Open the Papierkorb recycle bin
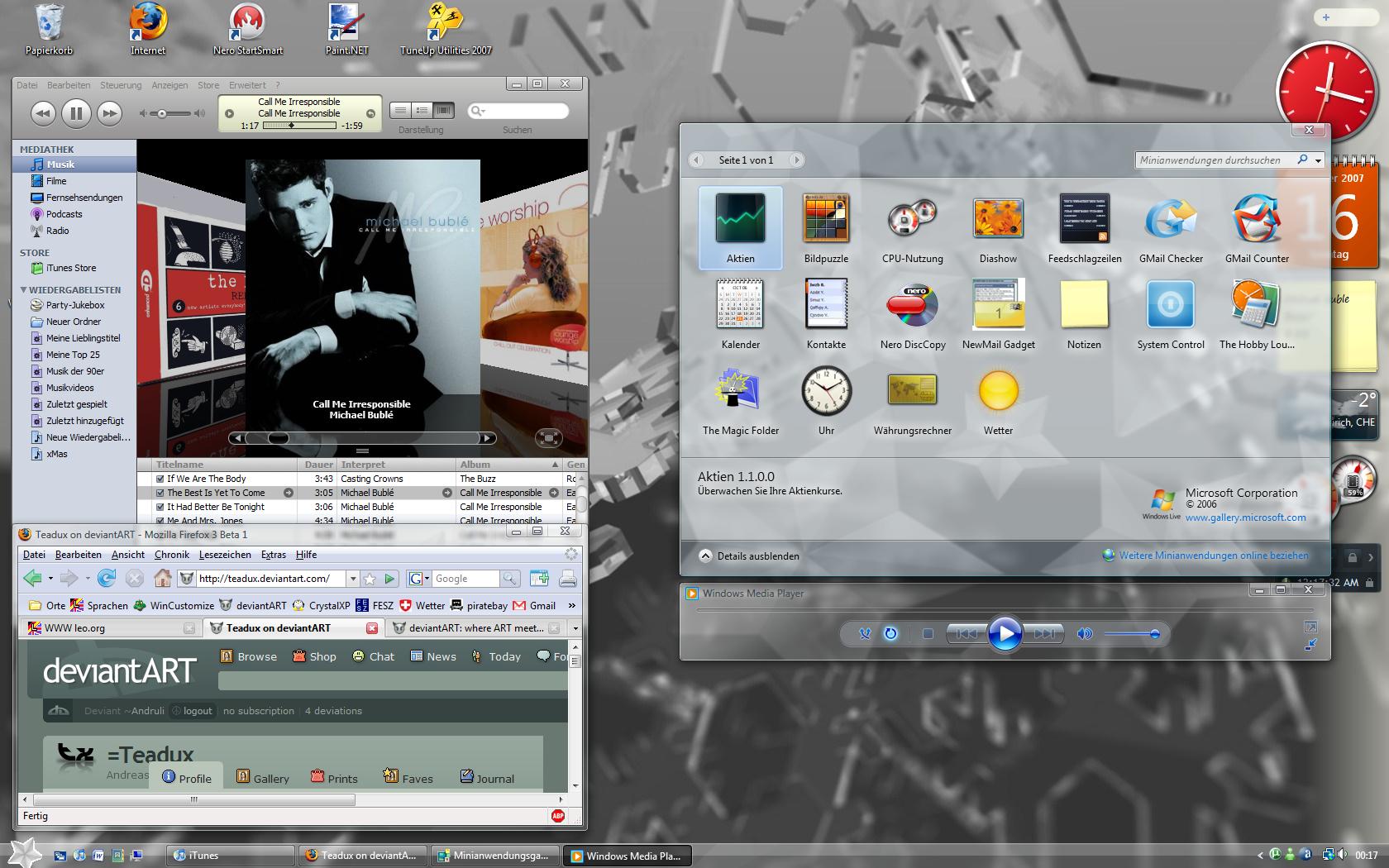The image size is (1389, 868). (50, 30)
